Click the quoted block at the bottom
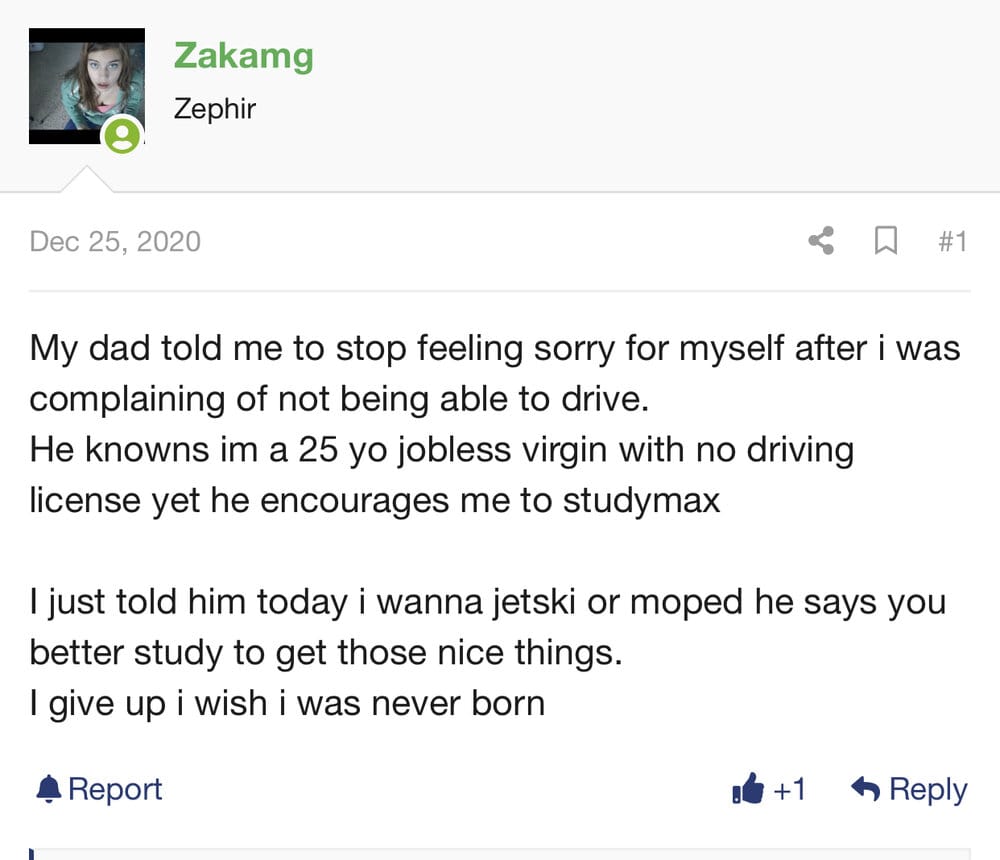This screenshot has width=1000, height=860. (500, 853)
